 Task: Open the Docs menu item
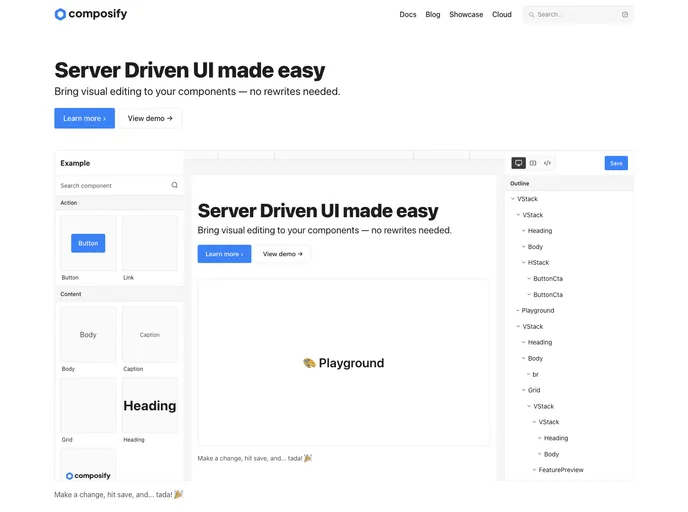[408, 14]
